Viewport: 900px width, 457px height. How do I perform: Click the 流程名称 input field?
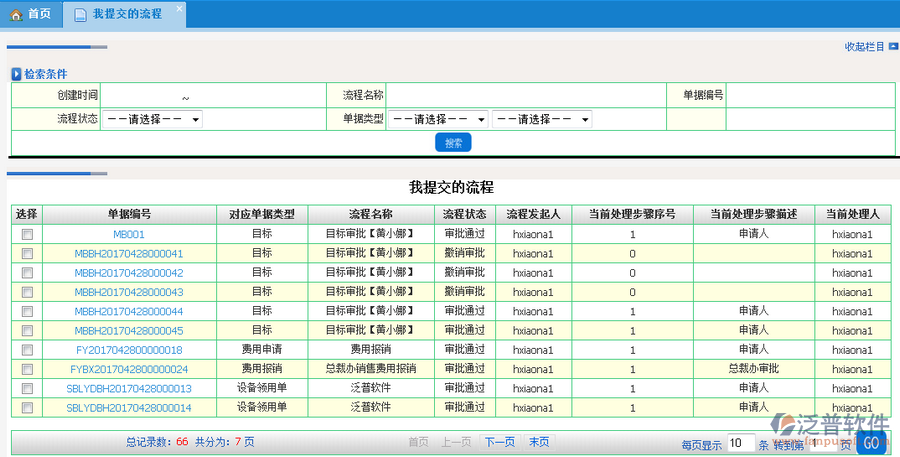(527, 95)
